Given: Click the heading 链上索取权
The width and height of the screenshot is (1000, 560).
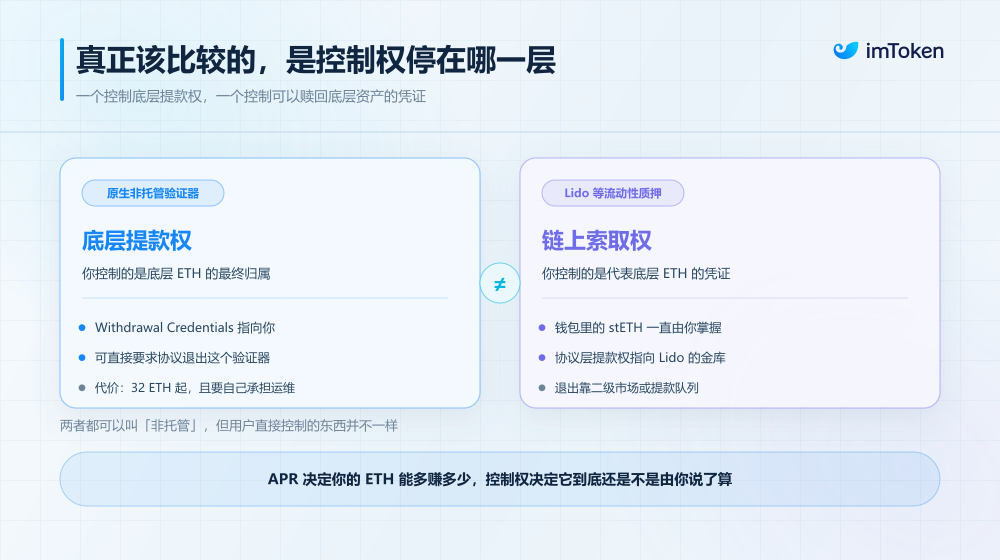Looking at the screenshot, I should point(596,241).
